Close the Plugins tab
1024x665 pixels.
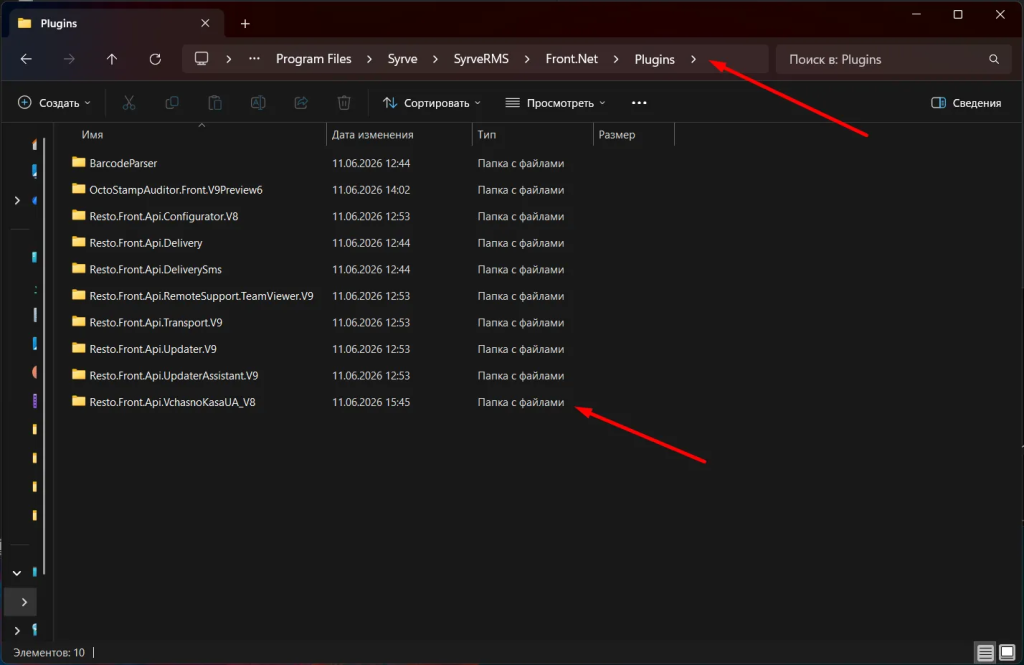tap(205, 23)
